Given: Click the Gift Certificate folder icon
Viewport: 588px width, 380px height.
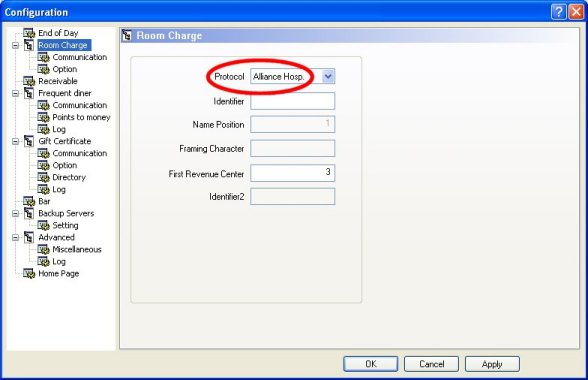Looking at the screenshot, I should 29,141.
